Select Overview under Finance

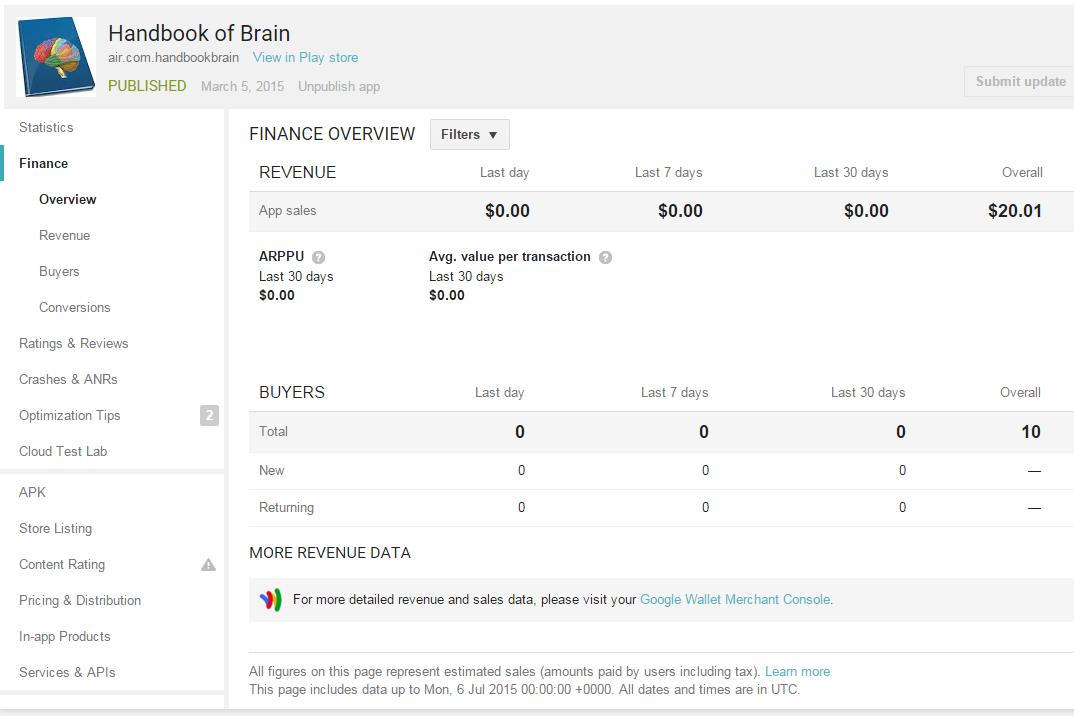click(x=67, y=199)
